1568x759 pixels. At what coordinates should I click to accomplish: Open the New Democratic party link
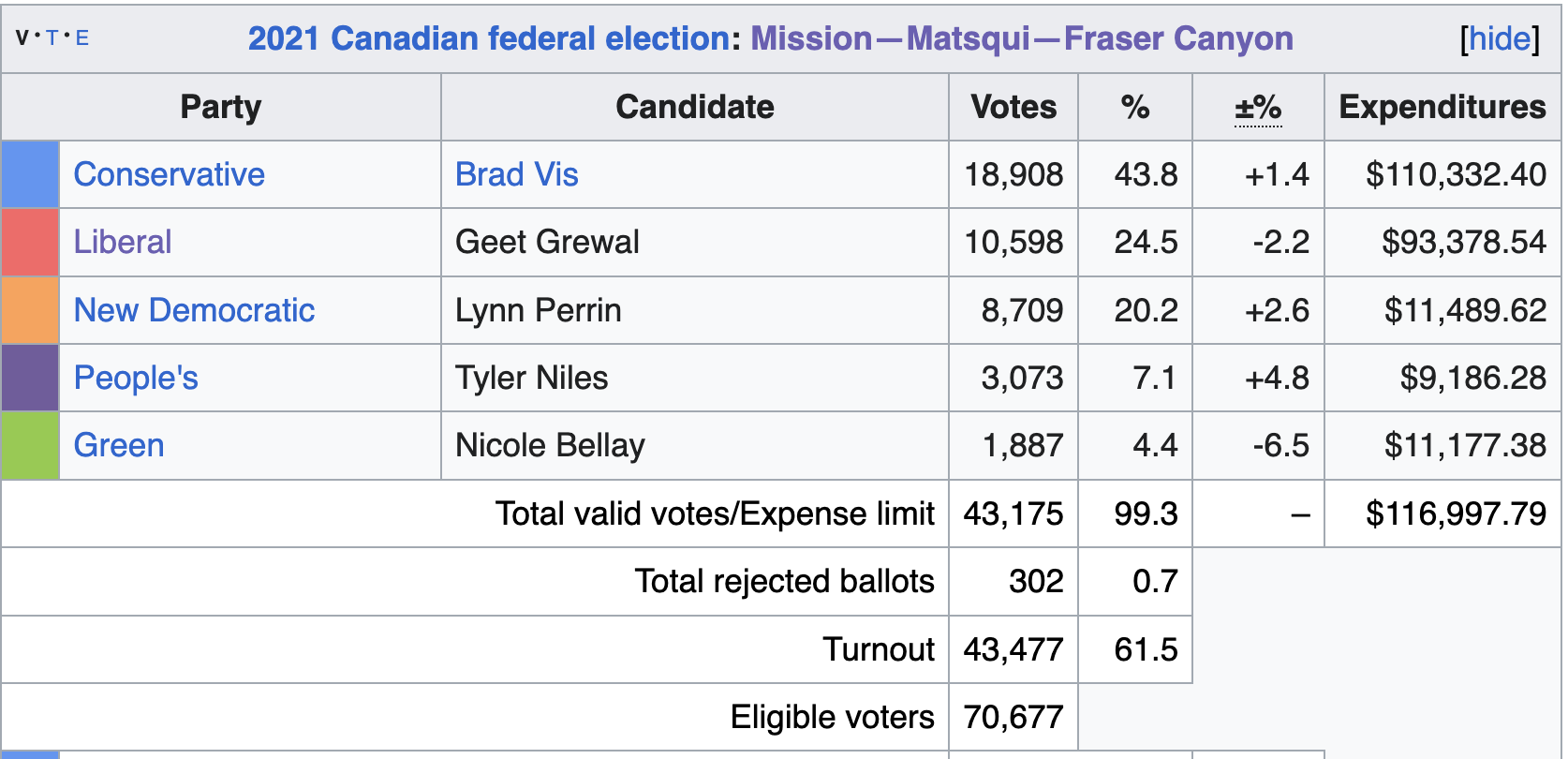194,310
